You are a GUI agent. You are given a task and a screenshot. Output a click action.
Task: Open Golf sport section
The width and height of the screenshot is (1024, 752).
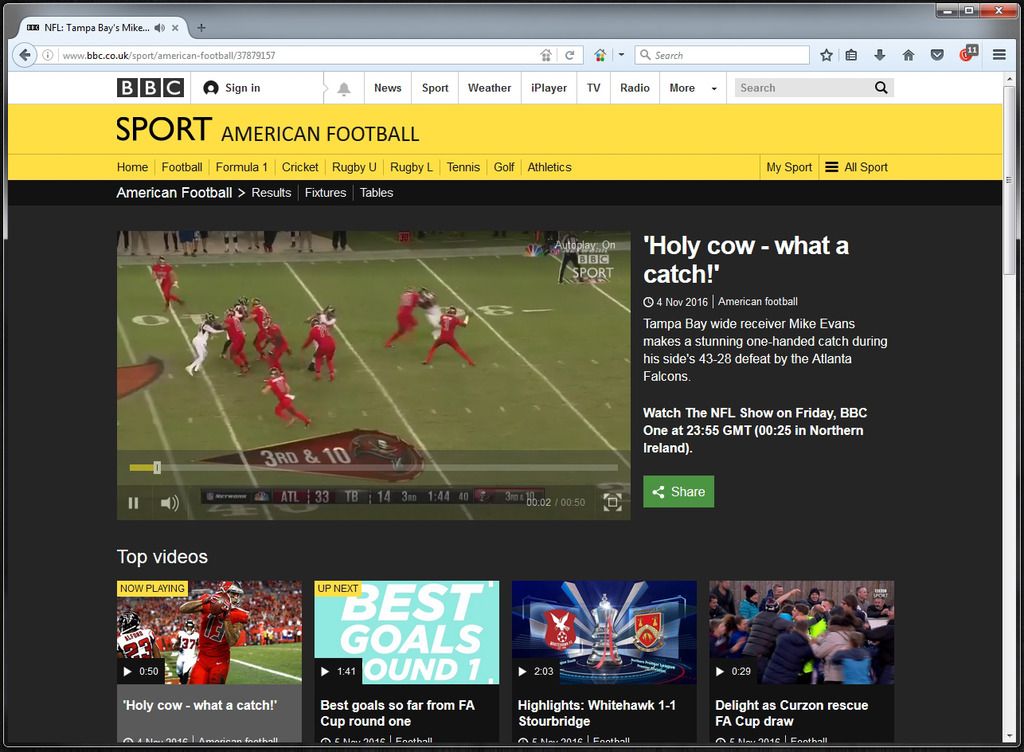[504, 167]
